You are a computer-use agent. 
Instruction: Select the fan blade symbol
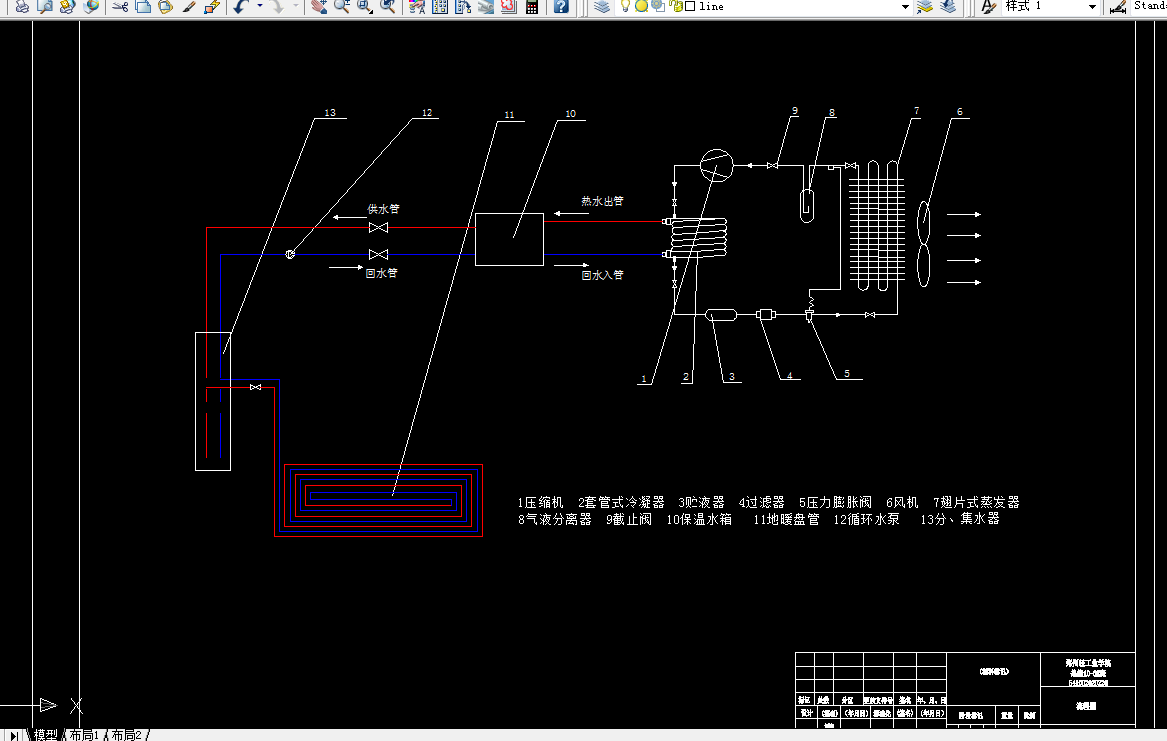(x=924, y=243)
